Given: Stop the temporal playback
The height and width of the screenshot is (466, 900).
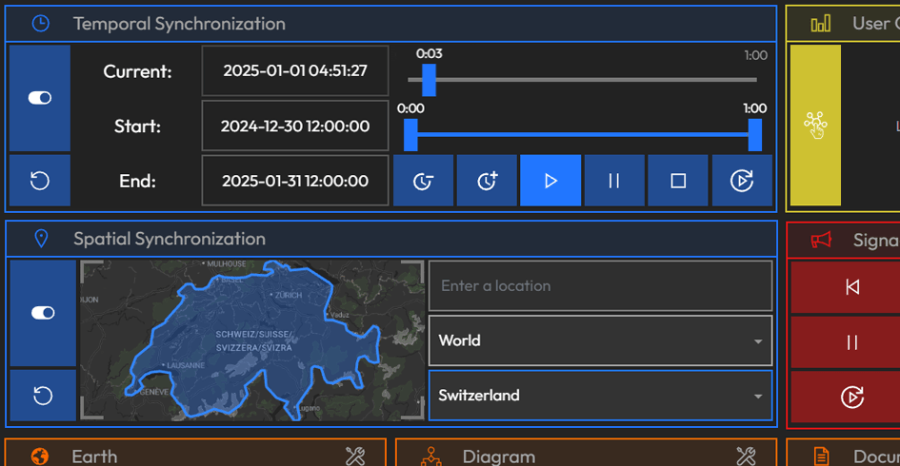Looking at the screenshot, I should click(x=678, y=181).
